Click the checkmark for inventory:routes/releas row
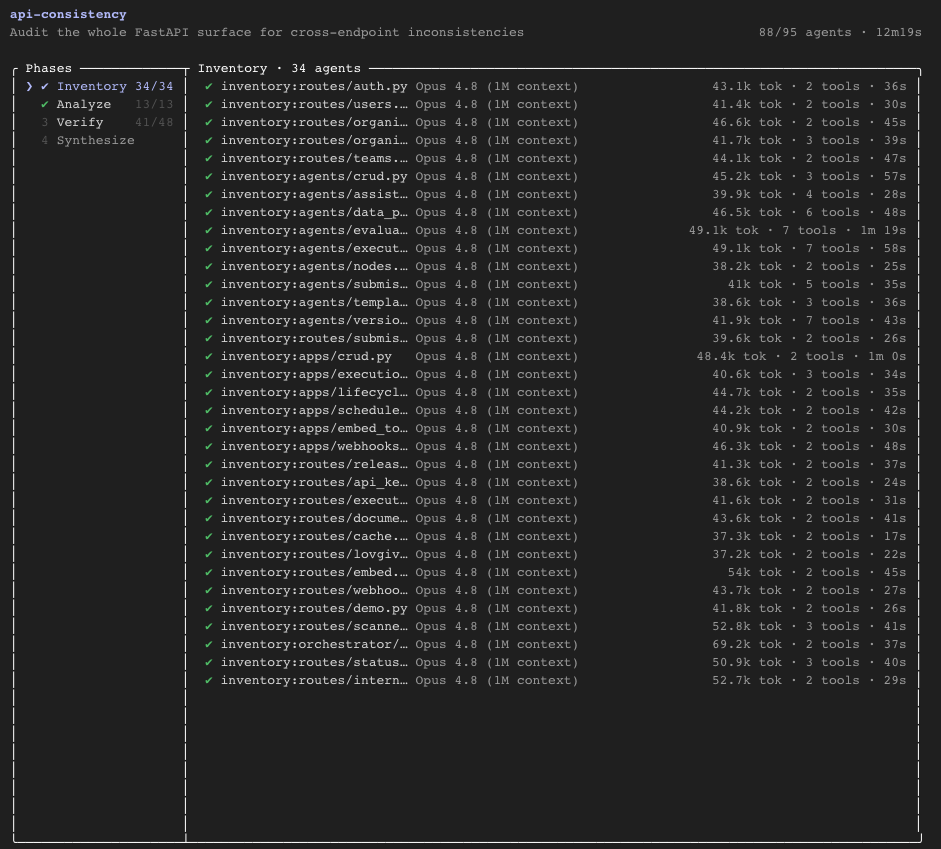Screen dimensions: 941x849 [x=209, y=464]
